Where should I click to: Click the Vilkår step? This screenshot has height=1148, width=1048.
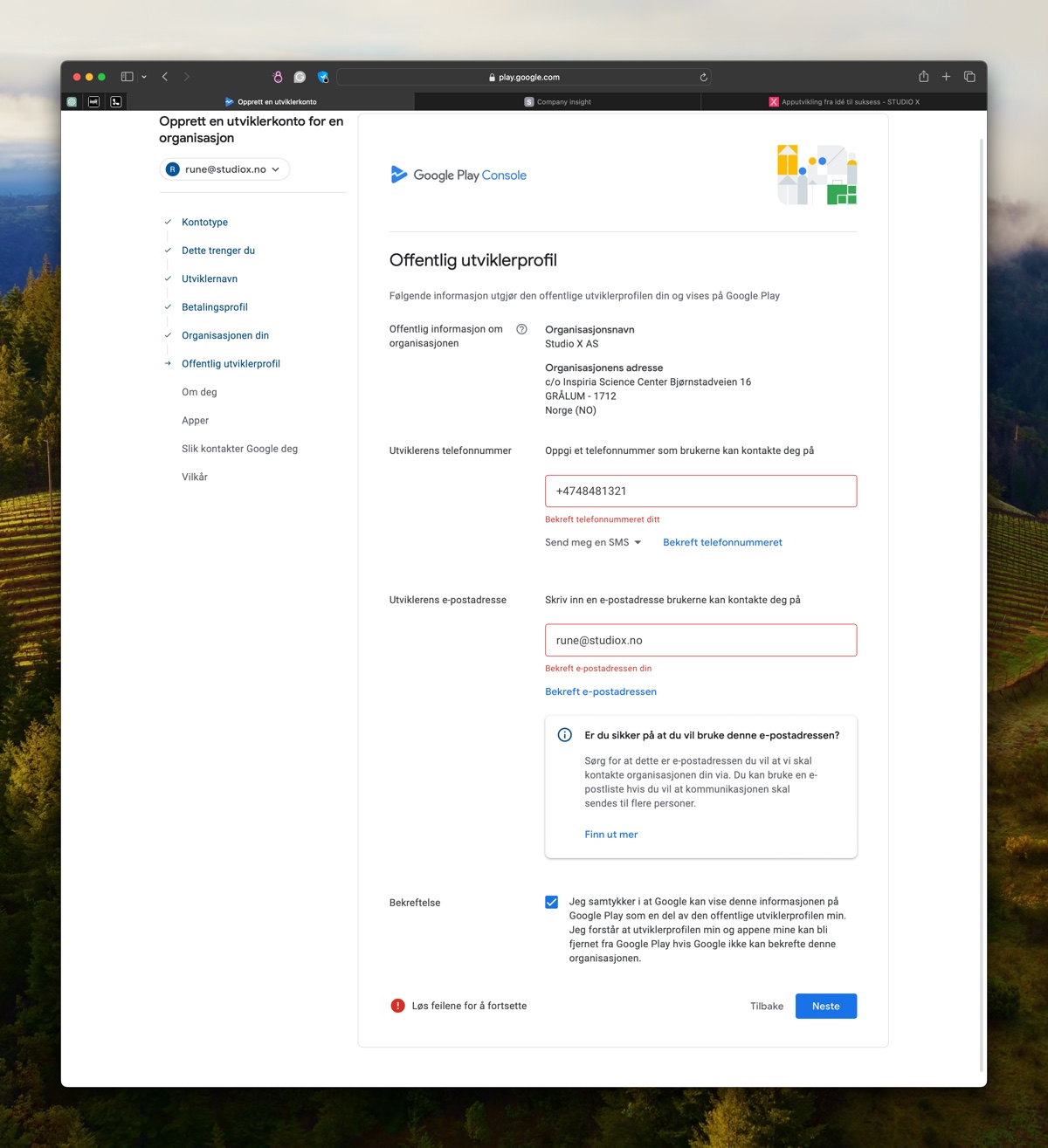pos(195,477)
